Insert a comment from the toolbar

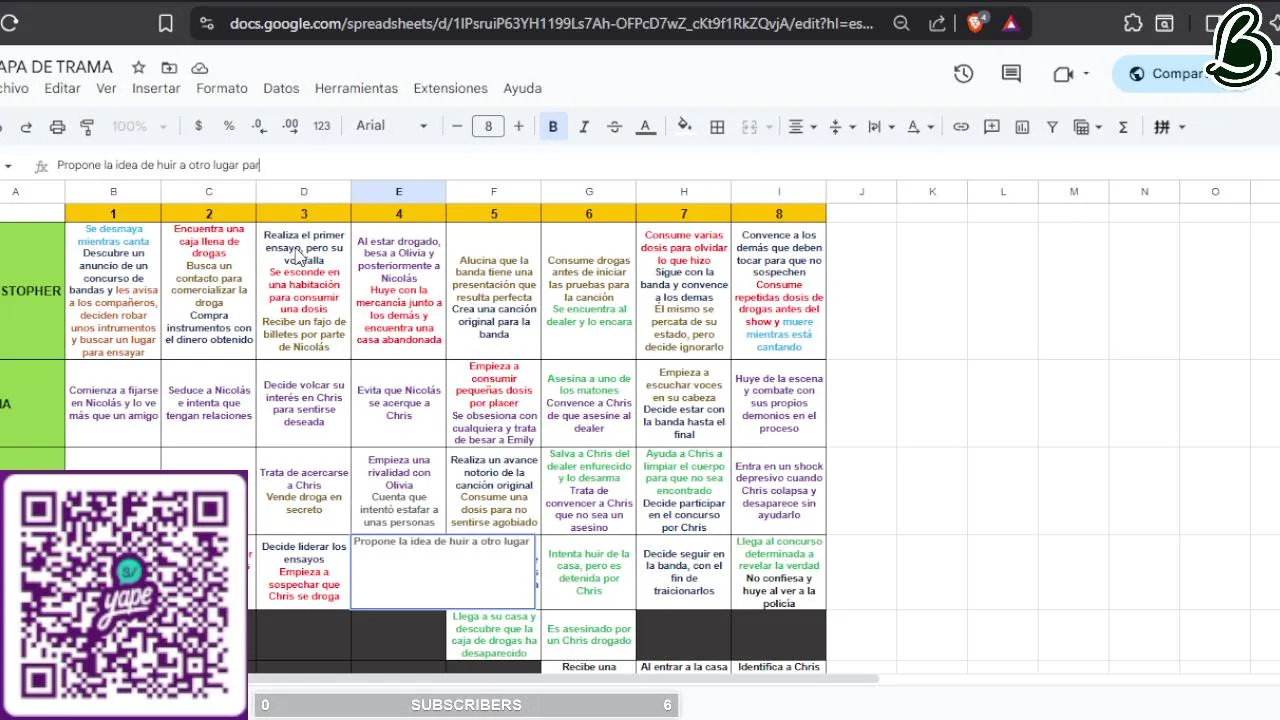pos(992,127)
